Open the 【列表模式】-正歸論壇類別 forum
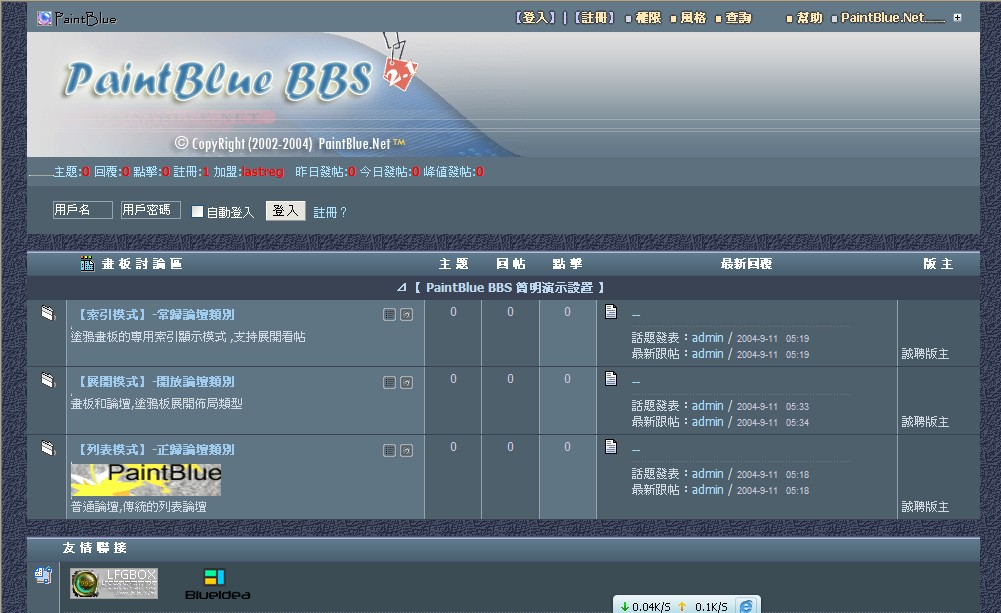Screen dimensions: 1001x613 [x=154, y=450]
